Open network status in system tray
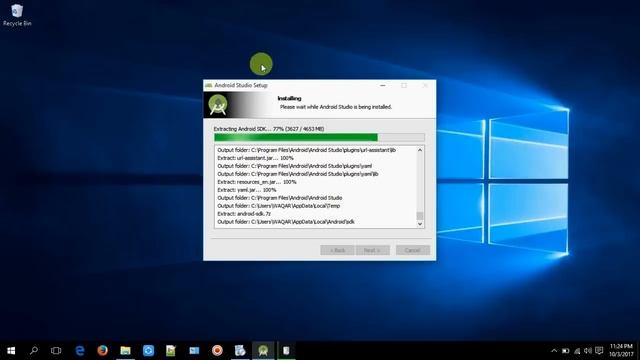The image size is (640, 360). 577,351
